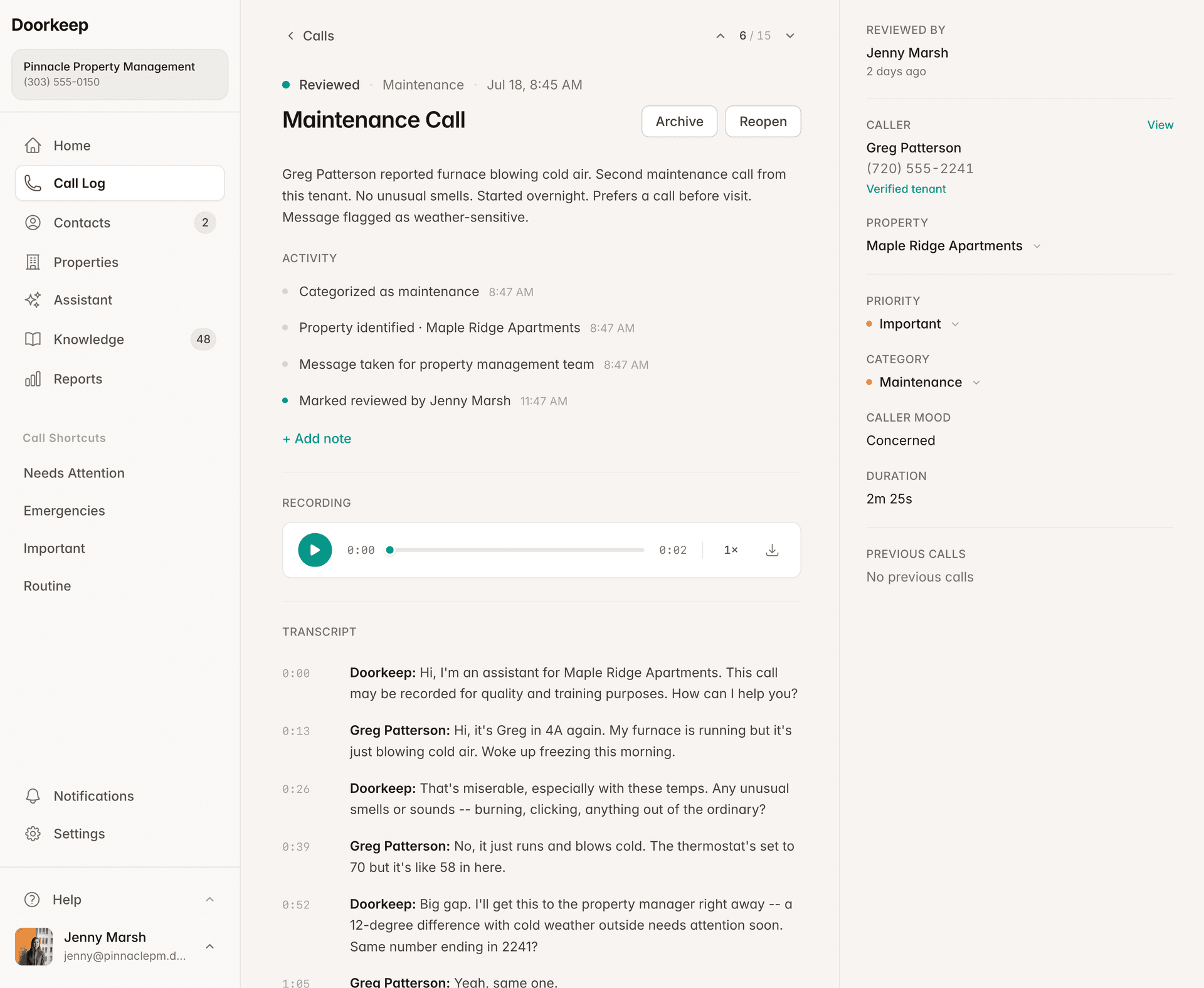Expand the Jenny Marsh account chevron
1204x988 pixels.
(x=210, y=946)
